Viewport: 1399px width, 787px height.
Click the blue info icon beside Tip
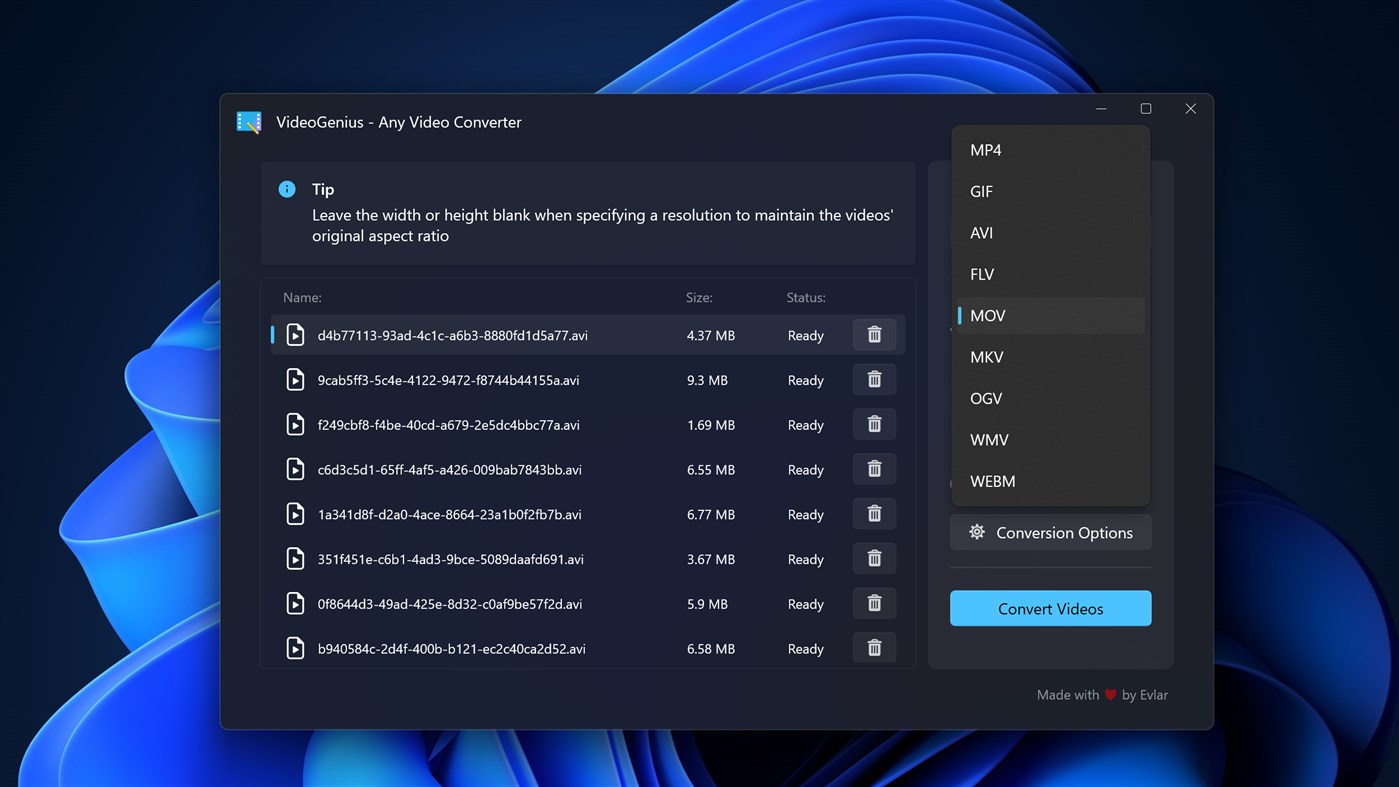(x=287, y=188)
